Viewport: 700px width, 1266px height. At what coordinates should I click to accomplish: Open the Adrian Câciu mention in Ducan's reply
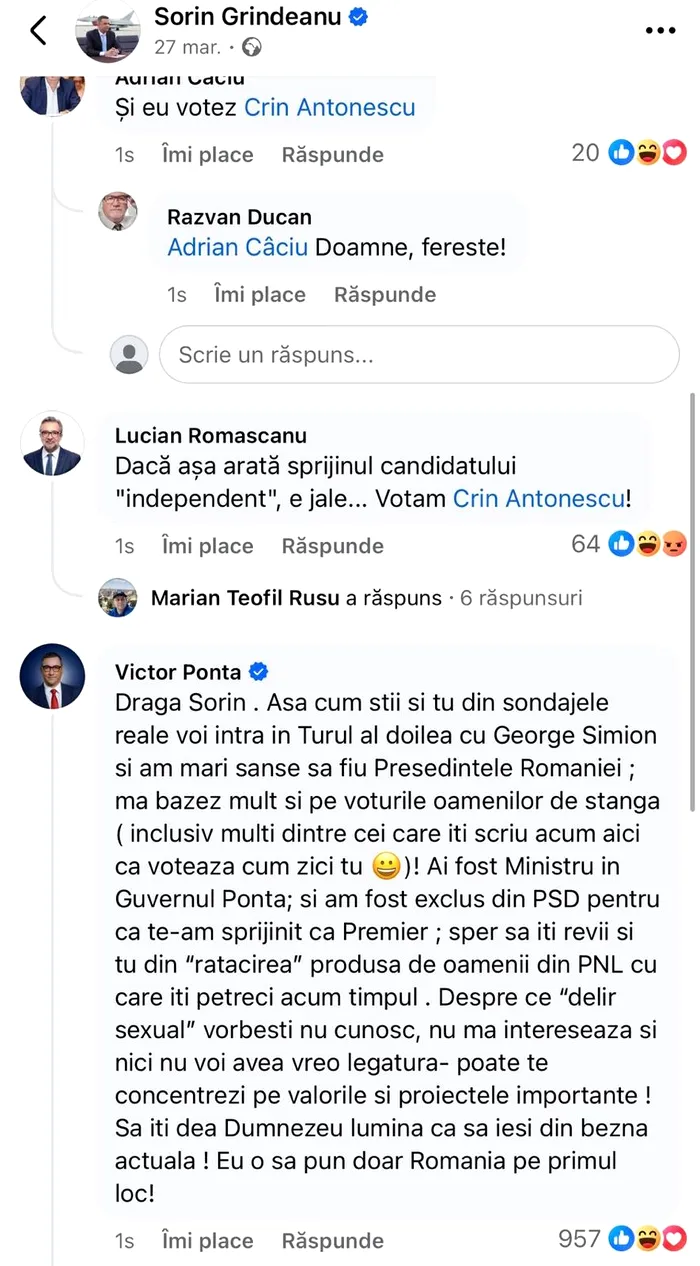click(x=237, y=247)
